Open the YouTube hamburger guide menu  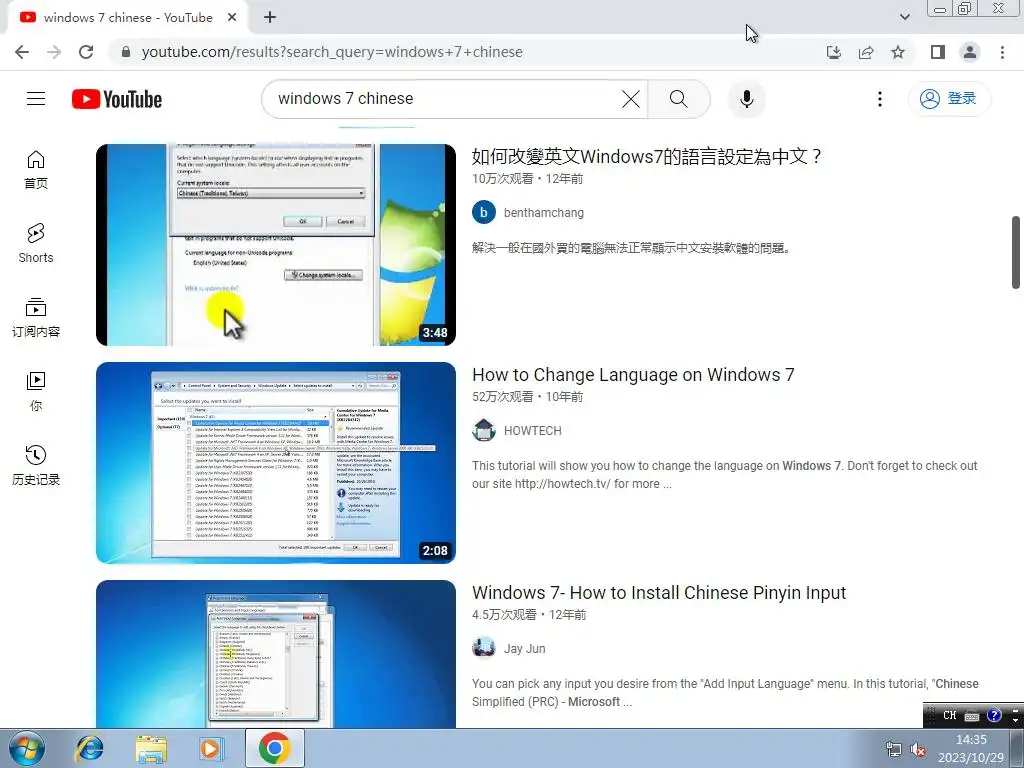point(36,99)
